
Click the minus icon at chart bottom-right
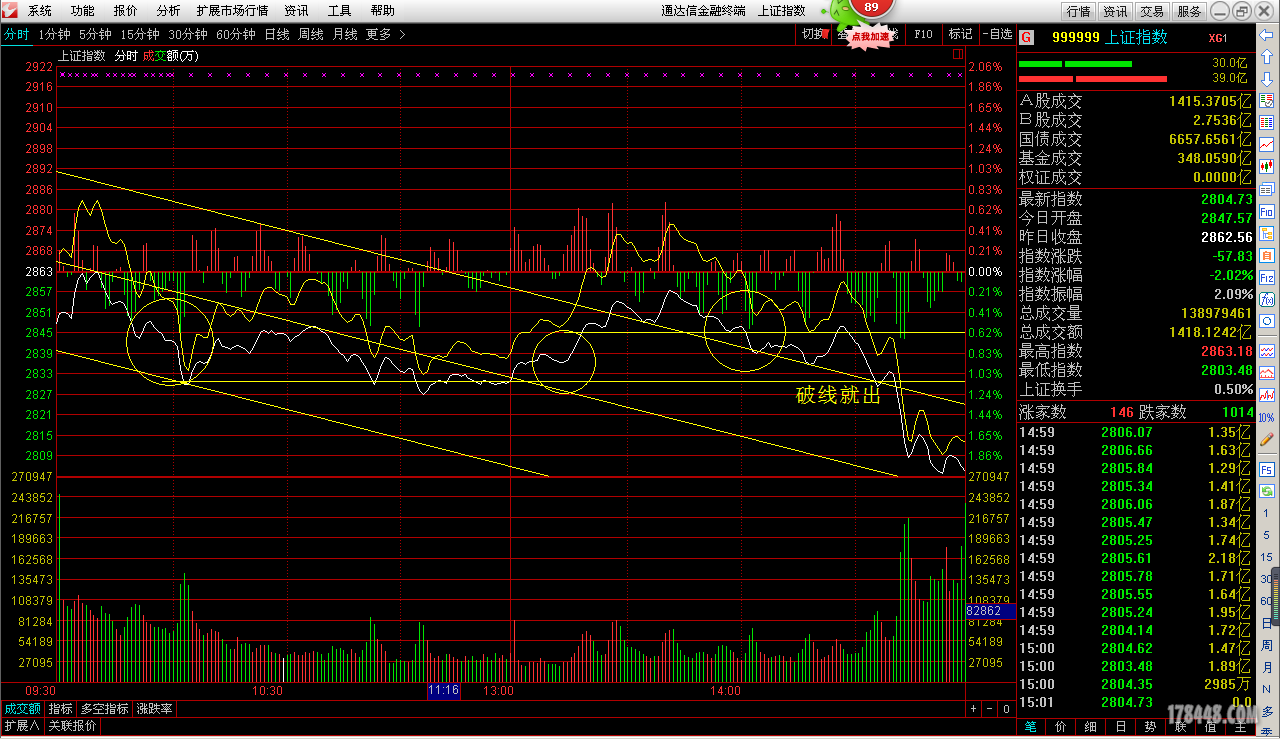990,709
